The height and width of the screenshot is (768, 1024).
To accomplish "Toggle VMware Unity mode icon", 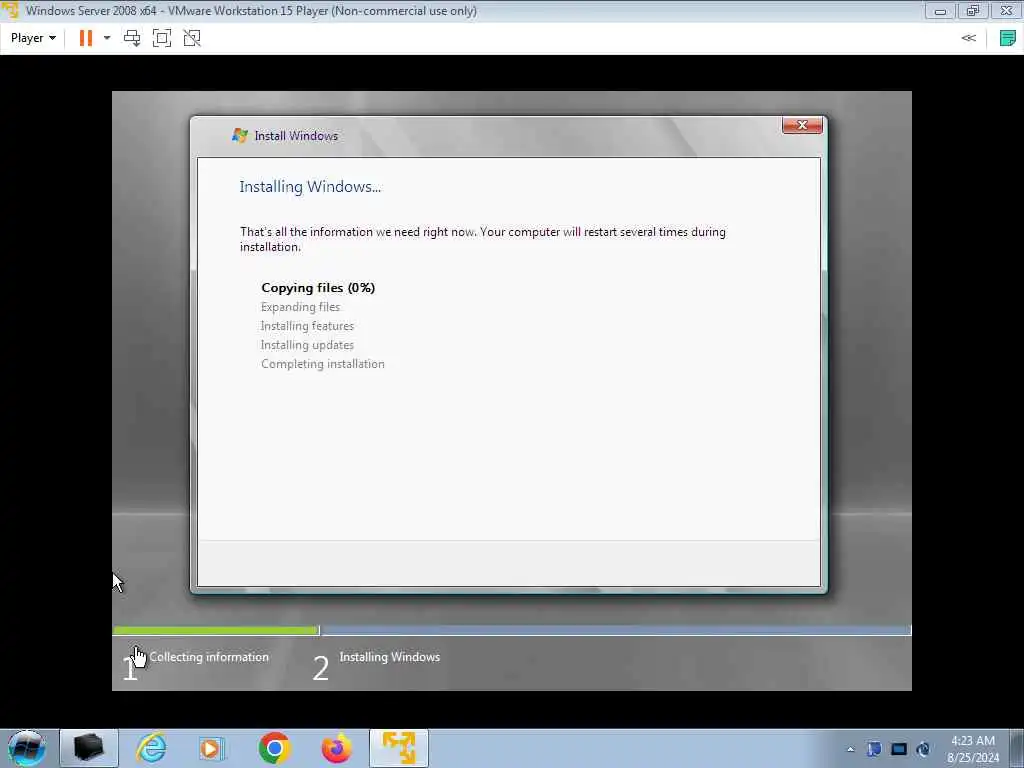I will click(x=192, y=38).
